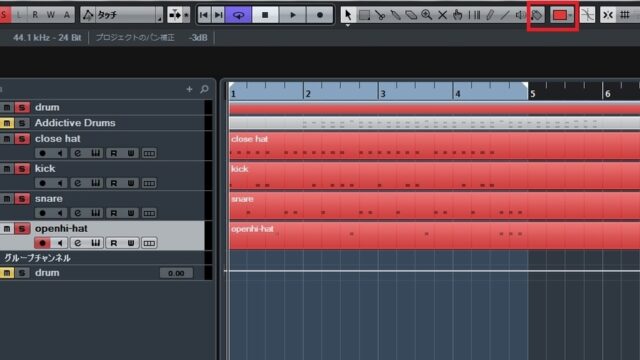Select the Split scissors tool
The height and width of the screenshot is (360, 640).
[x=380, y=15]
